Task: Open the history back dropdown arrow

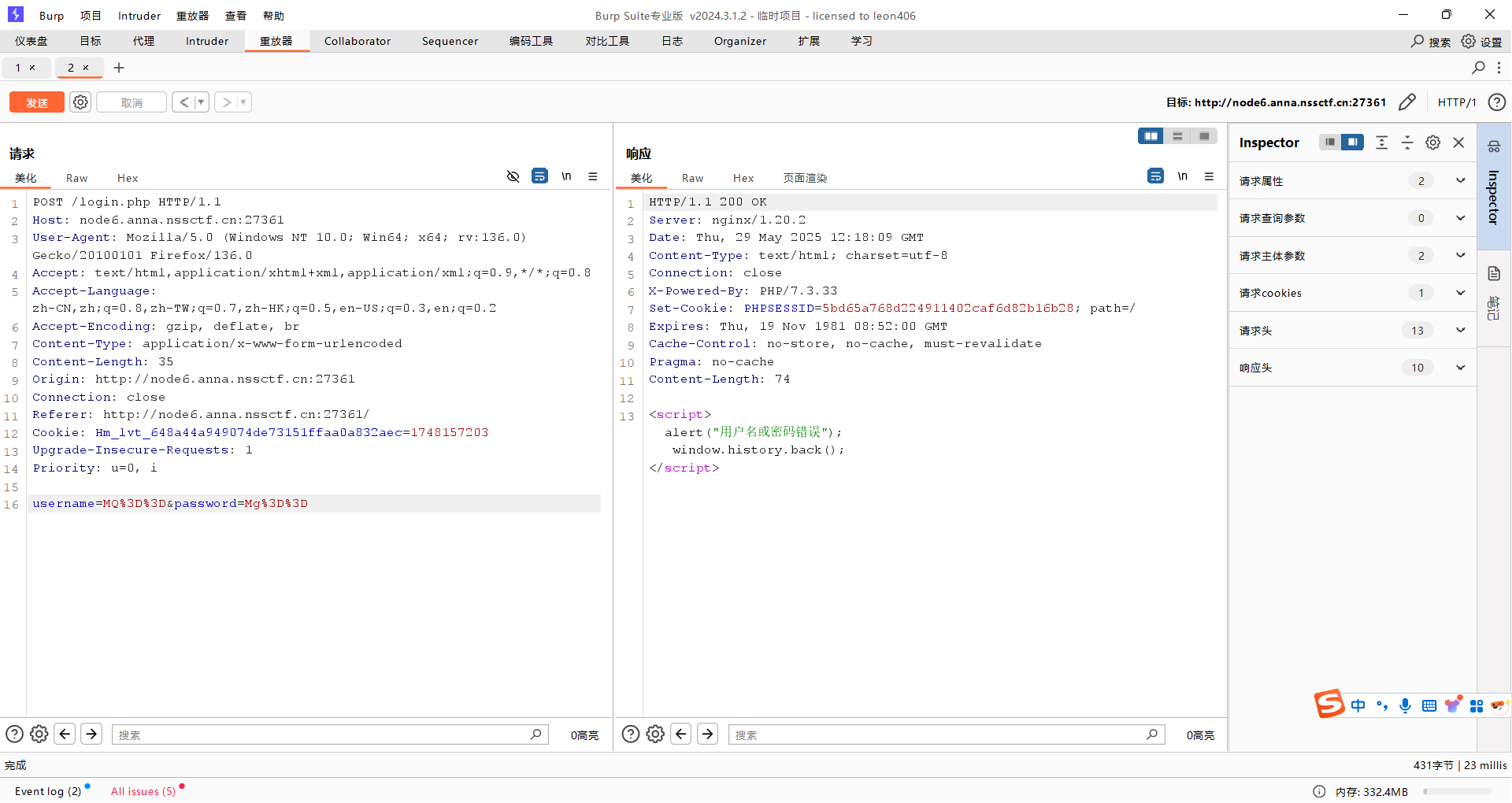Action: [201, 102]
